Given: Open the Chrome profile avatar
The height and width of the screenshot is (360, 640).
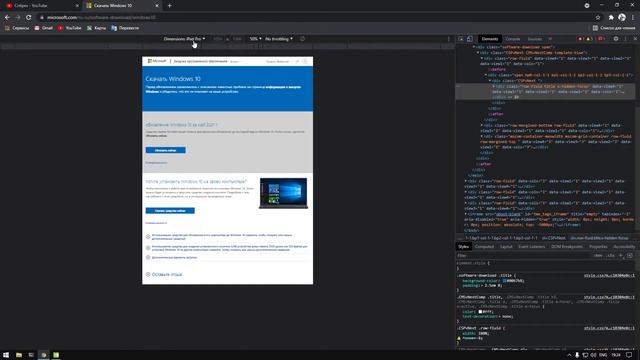Looking at the screenshot, I should point(622,18).
